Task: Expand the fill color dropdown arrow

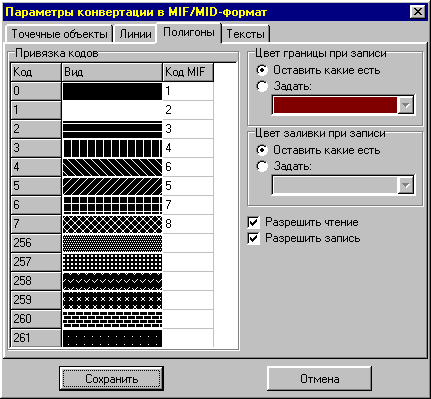Action: pos(406,185)
